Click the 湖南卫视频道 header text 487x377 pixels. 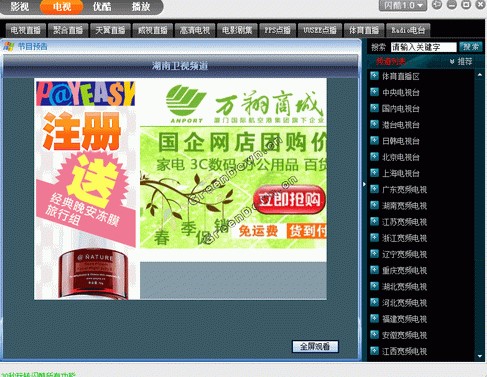180,66
